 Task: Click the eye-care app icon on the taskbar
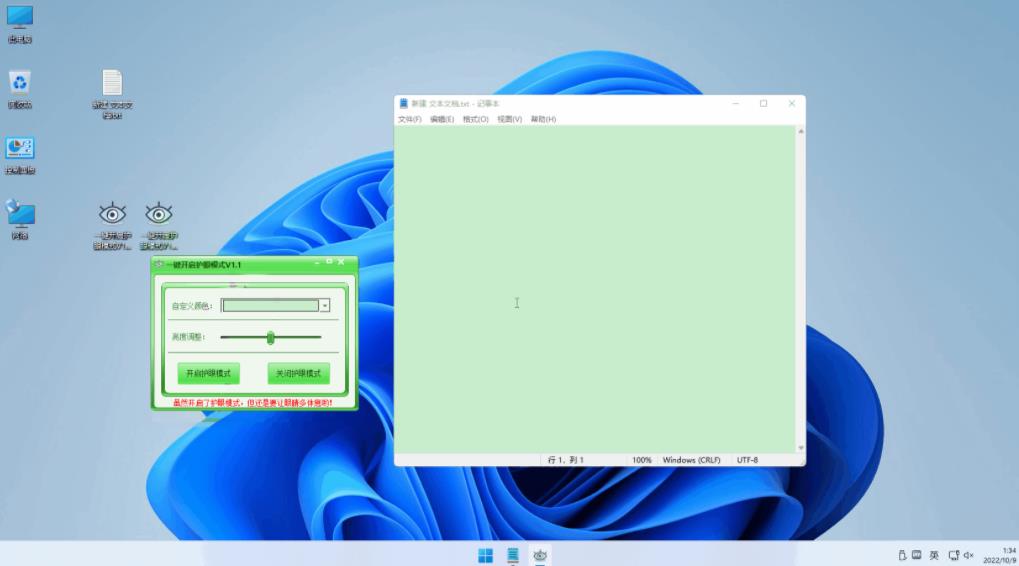[x=540, y=556]
